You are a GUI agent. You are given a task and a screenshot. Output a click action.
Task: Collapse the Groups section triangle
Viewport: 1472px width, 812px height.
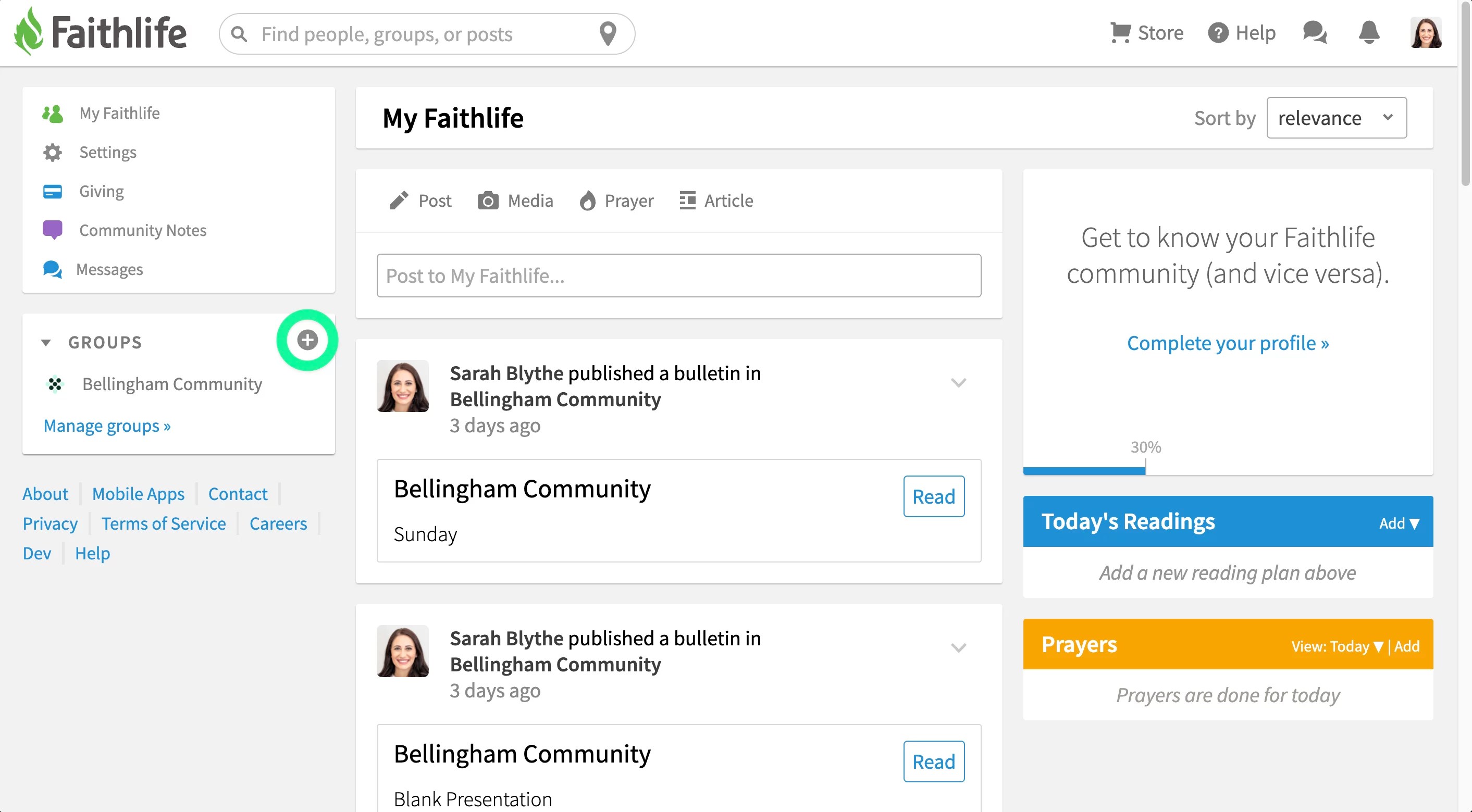tap(46, 343)
